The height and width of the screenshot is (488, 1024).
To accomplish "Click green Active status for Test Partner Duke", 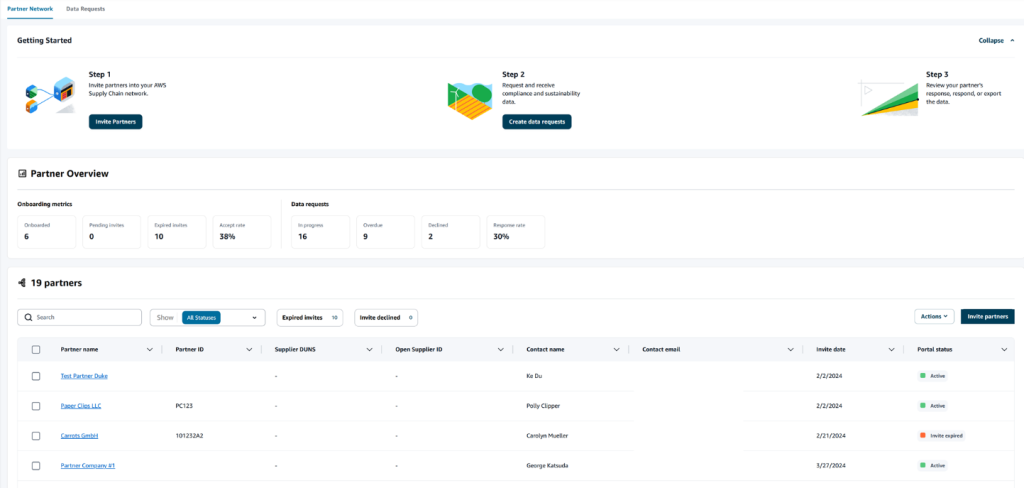I will point(933,376).
